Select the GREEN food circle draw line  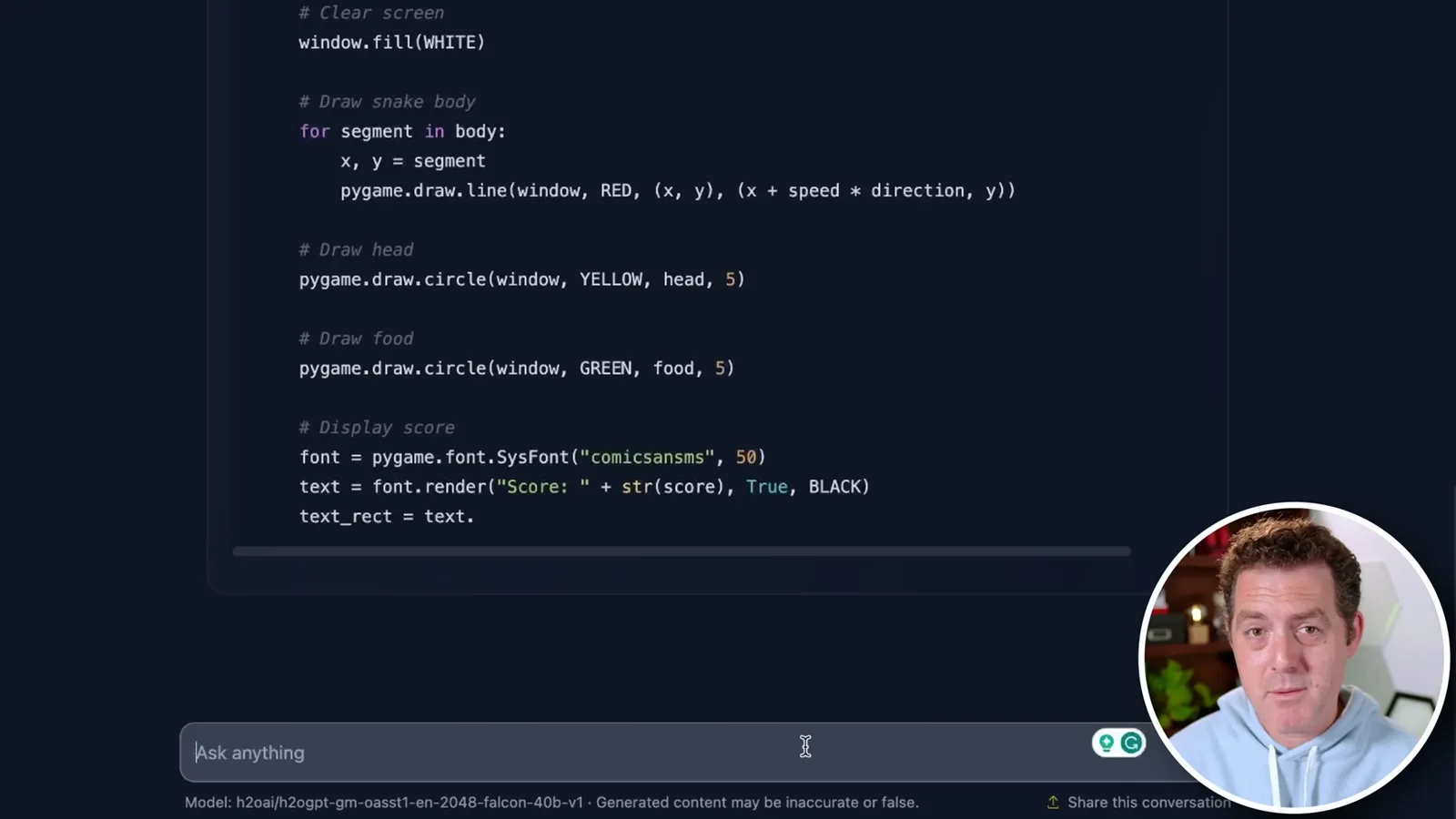click(517, 369)
